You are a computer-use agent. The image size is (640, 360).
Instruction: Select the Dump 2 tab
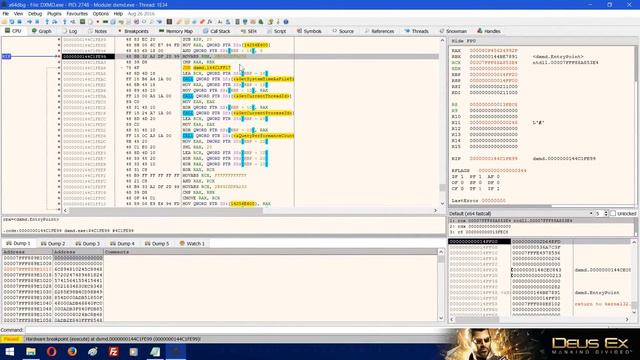(x=53, y=243)
